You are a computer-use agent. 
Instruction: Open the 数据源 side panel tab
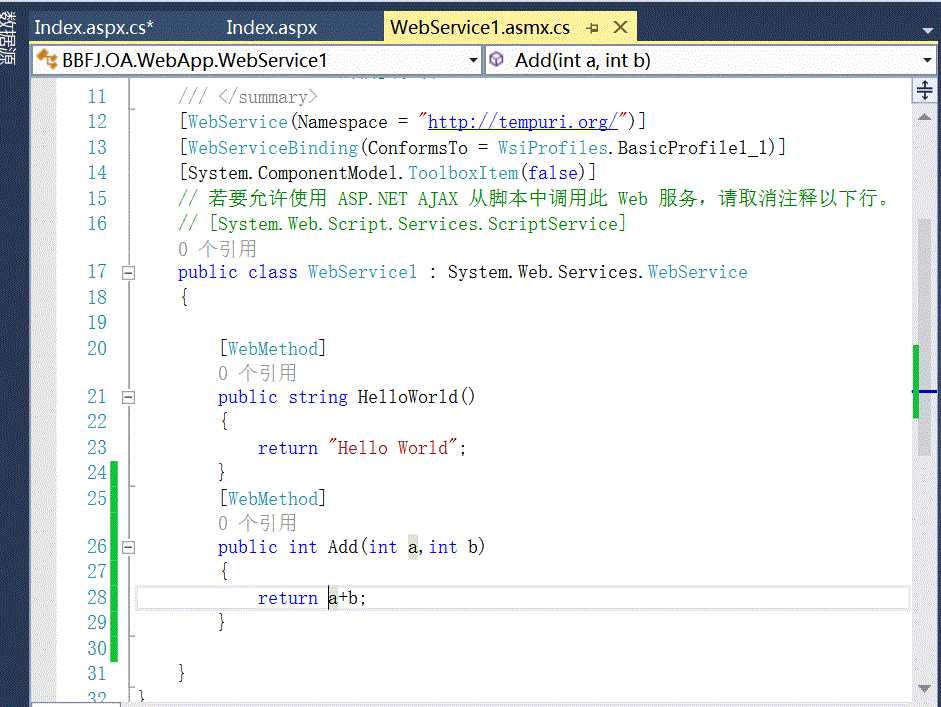point(7,38)
